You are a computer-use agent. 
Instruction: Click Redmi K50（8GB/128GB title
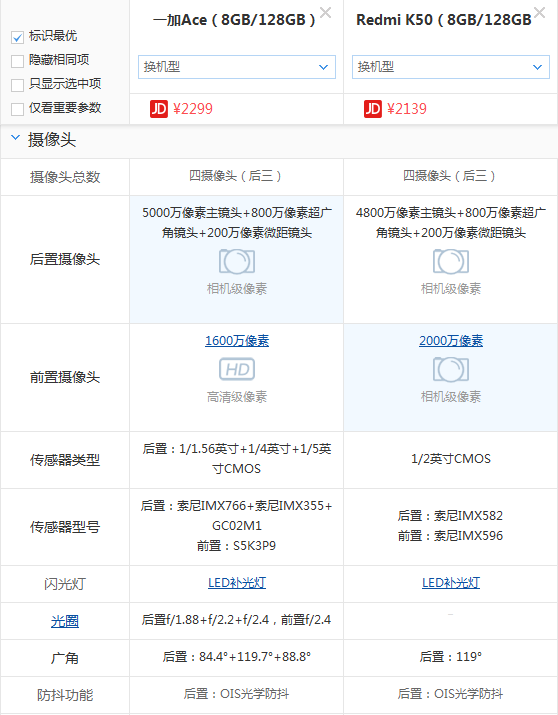point(444,20)
